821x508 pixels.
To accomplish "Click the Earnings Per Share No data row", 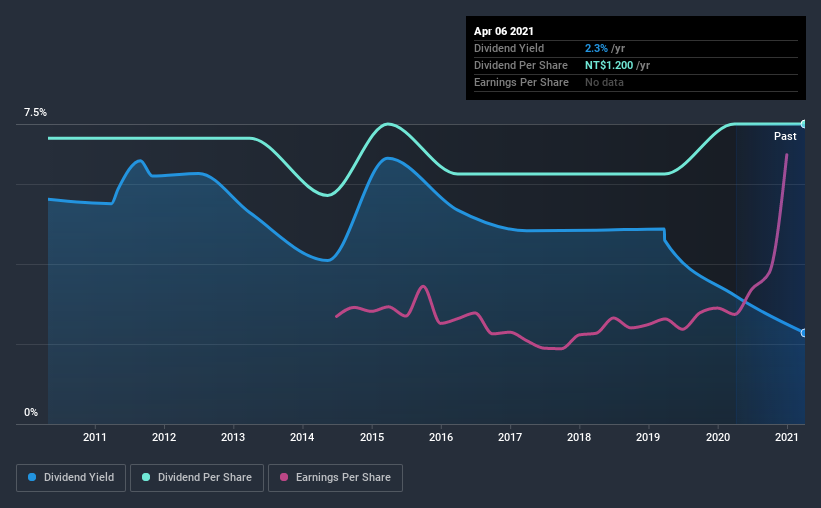I will coord(636,82).
